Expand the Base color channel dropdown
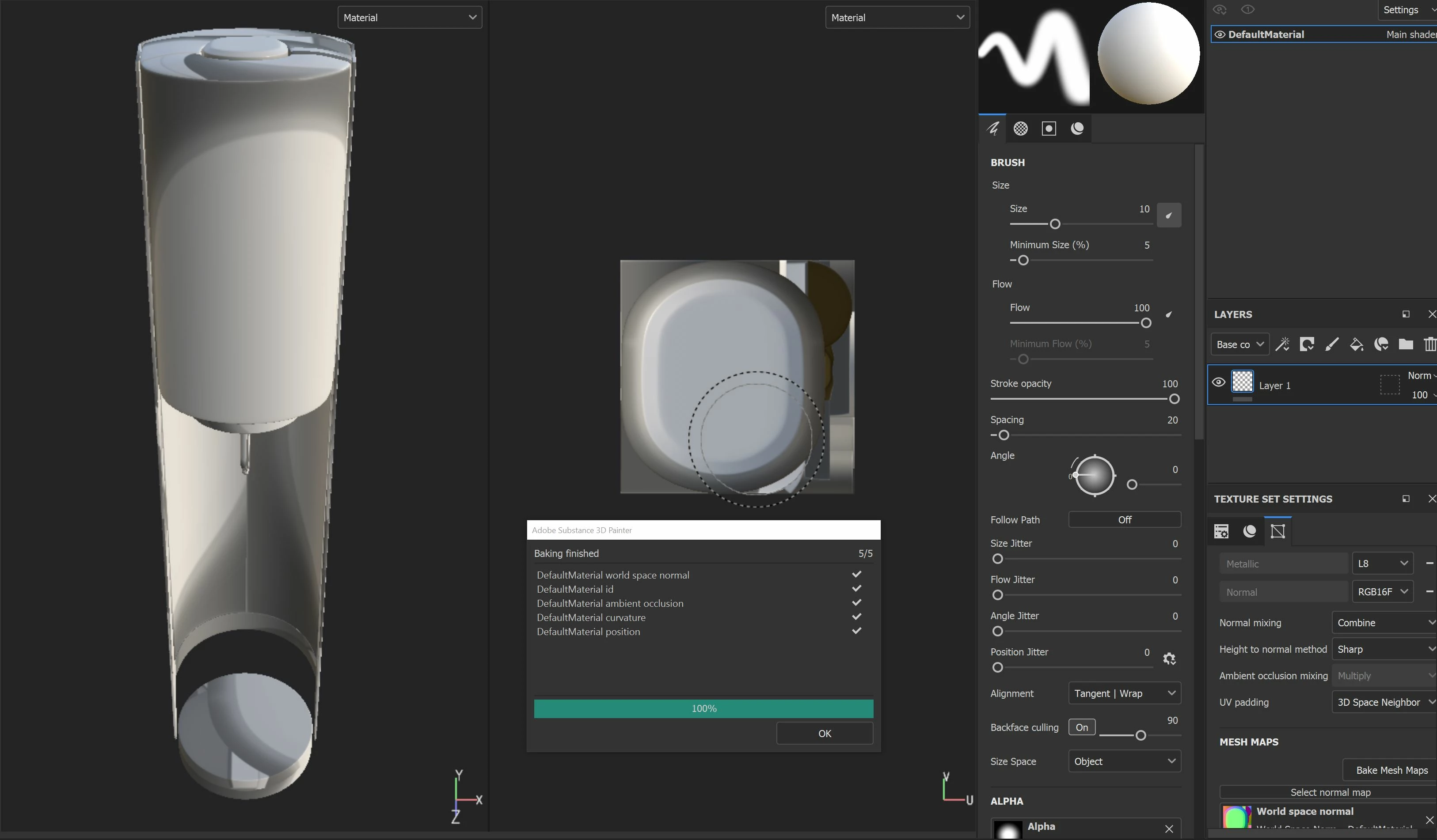 pyautogui.click(x=1239, y=344)
